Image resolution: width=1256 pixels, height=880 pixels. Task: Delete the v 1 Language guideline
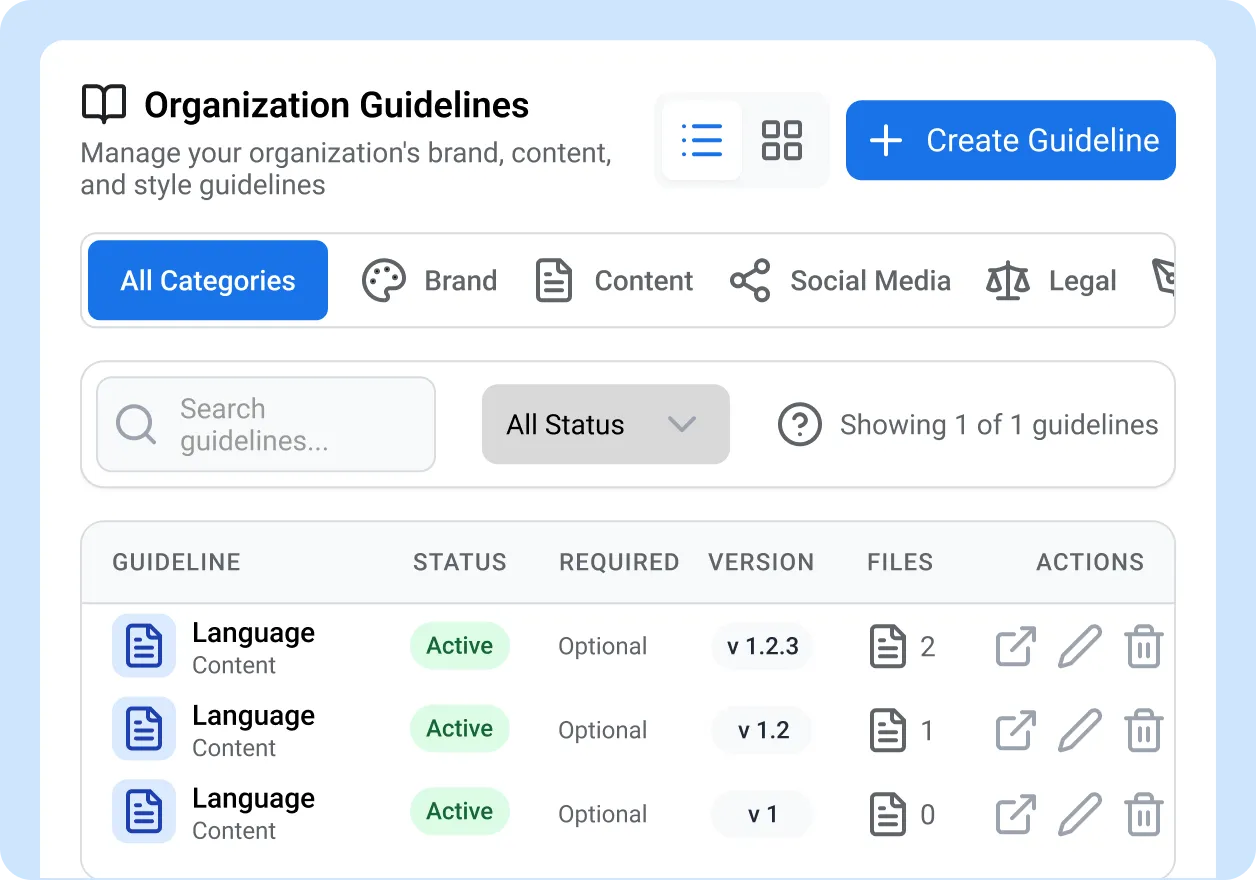pyautogui.click(x=1143, y=814)
